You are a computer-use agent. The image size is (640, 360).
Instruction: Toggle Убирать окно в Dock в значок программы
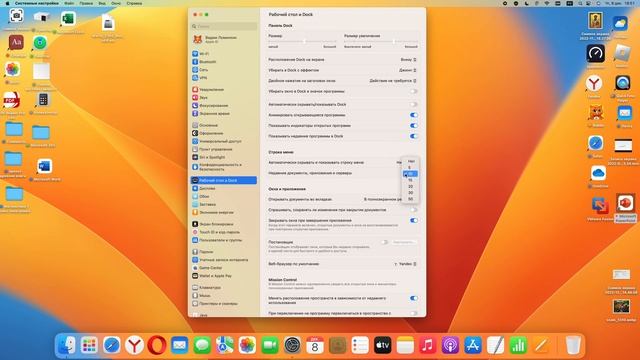(413, 91)
